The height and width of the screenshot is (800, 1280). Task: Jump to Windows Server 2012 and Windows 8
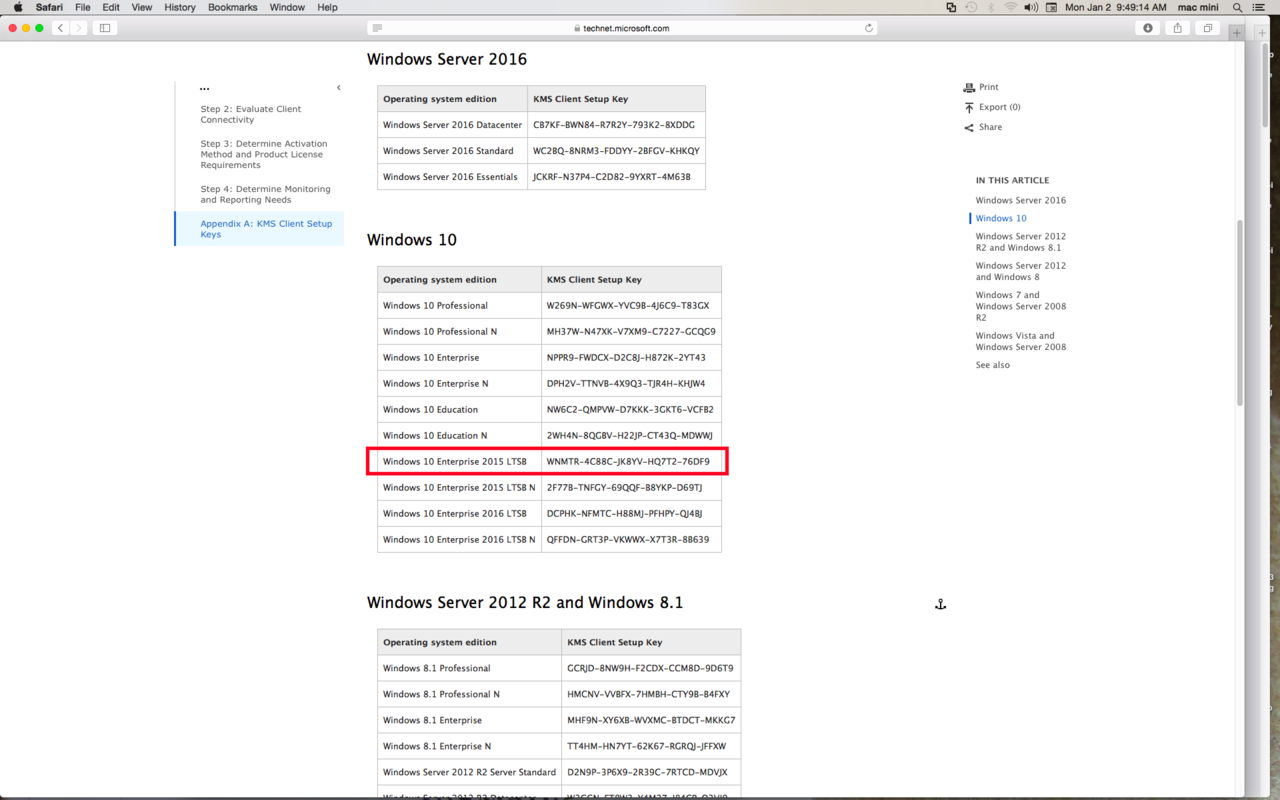[x=1021, y=271]
